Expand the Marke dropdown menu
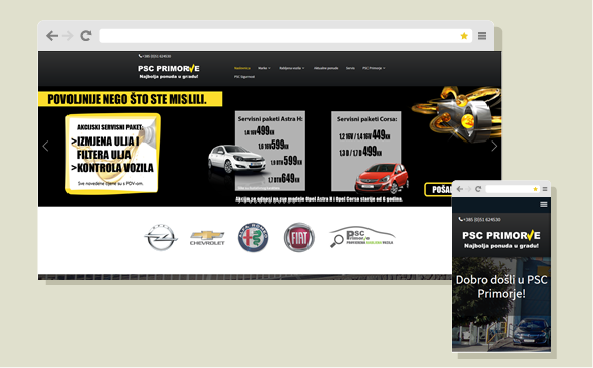 264,68
